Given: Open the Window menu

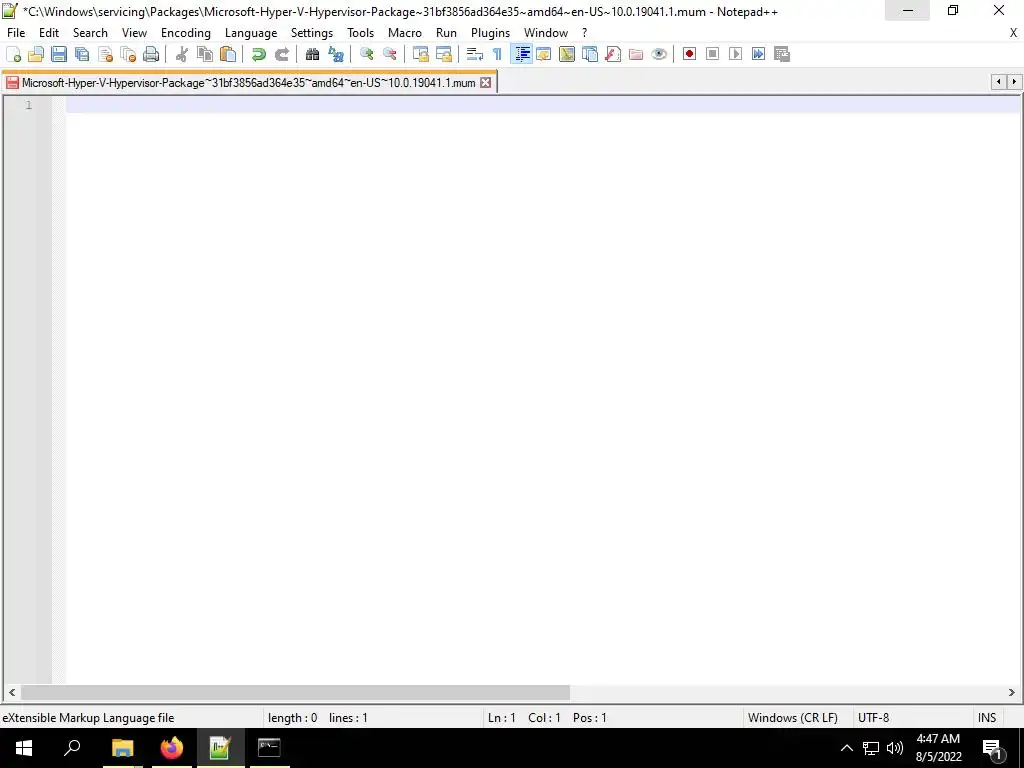Looking at the screenshot, I should click(545, 33).
